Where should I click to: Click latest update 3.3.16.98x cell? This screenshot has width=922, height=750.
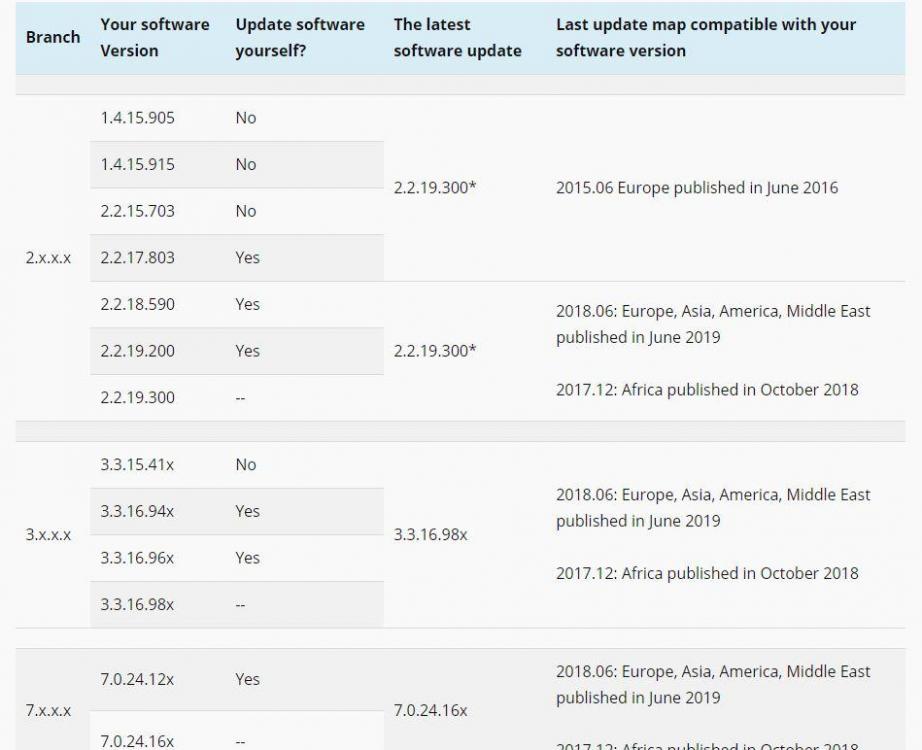point(430,535)
